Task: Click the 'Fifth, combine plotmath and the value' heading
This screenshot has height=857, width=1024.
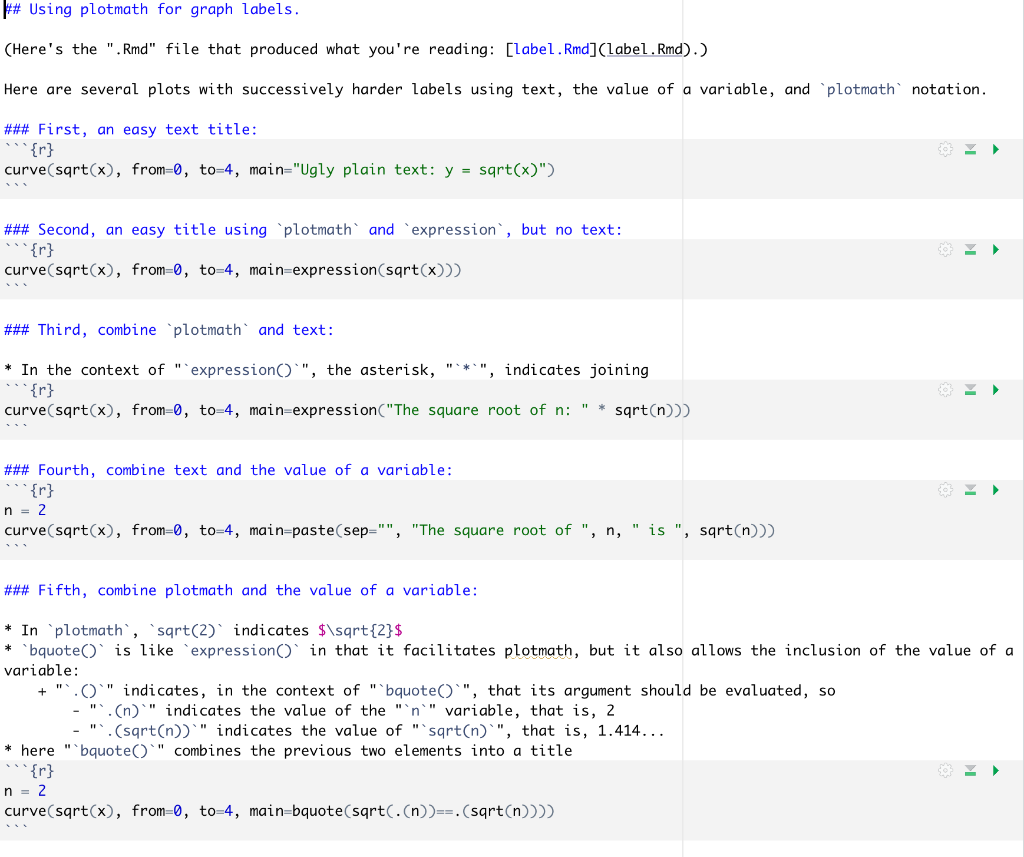Action: [241, 590]
